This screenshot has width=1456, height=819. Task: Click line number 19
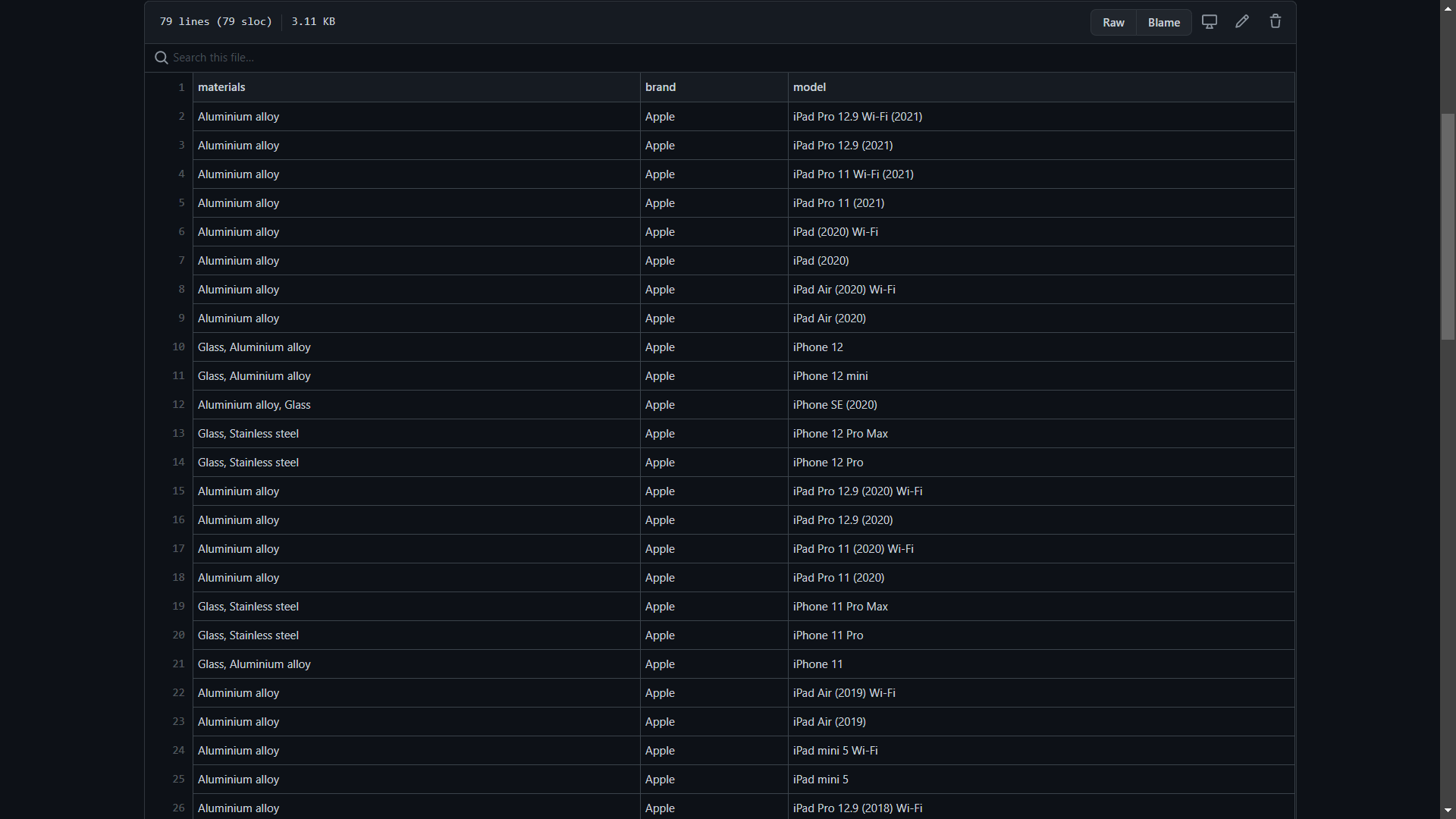click(x=178, y=606)
